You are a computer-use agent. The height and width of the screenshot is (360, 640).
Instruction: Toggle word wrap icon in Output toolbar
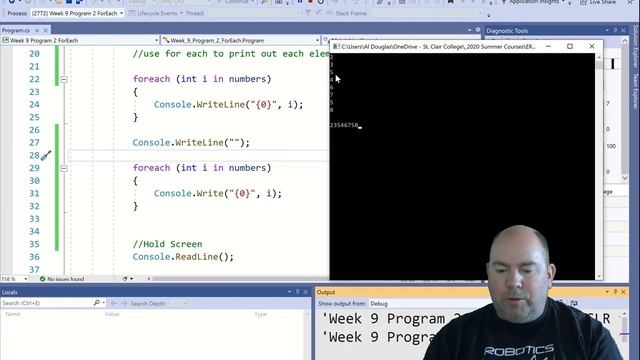pos(574,303)
